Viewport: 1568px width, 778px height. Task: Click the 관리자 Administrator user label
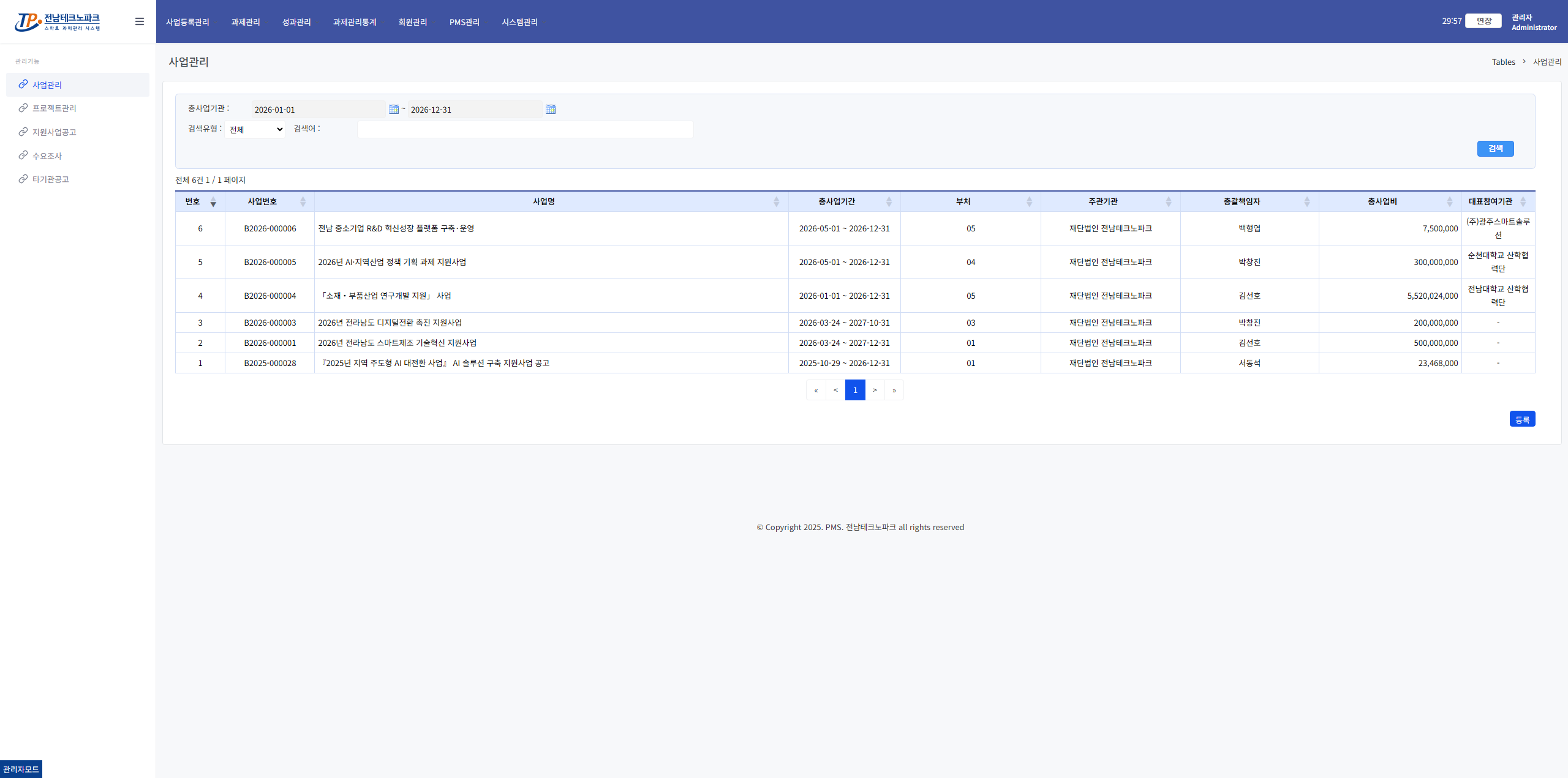coord(1534,22)
